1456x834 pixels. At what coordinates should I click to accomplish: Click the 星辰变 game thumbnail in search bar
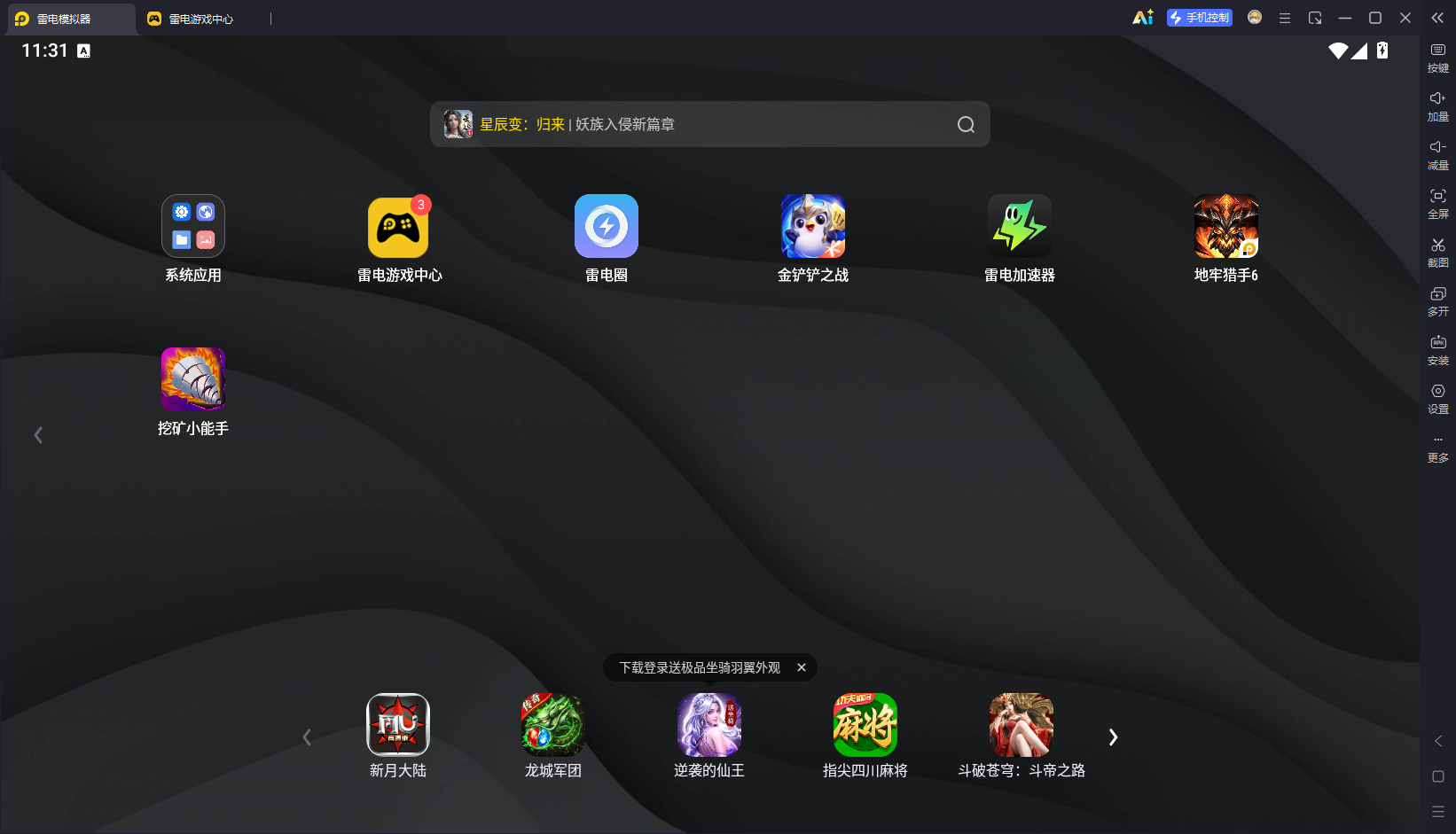pyautogui.click(x=458, y=124)
